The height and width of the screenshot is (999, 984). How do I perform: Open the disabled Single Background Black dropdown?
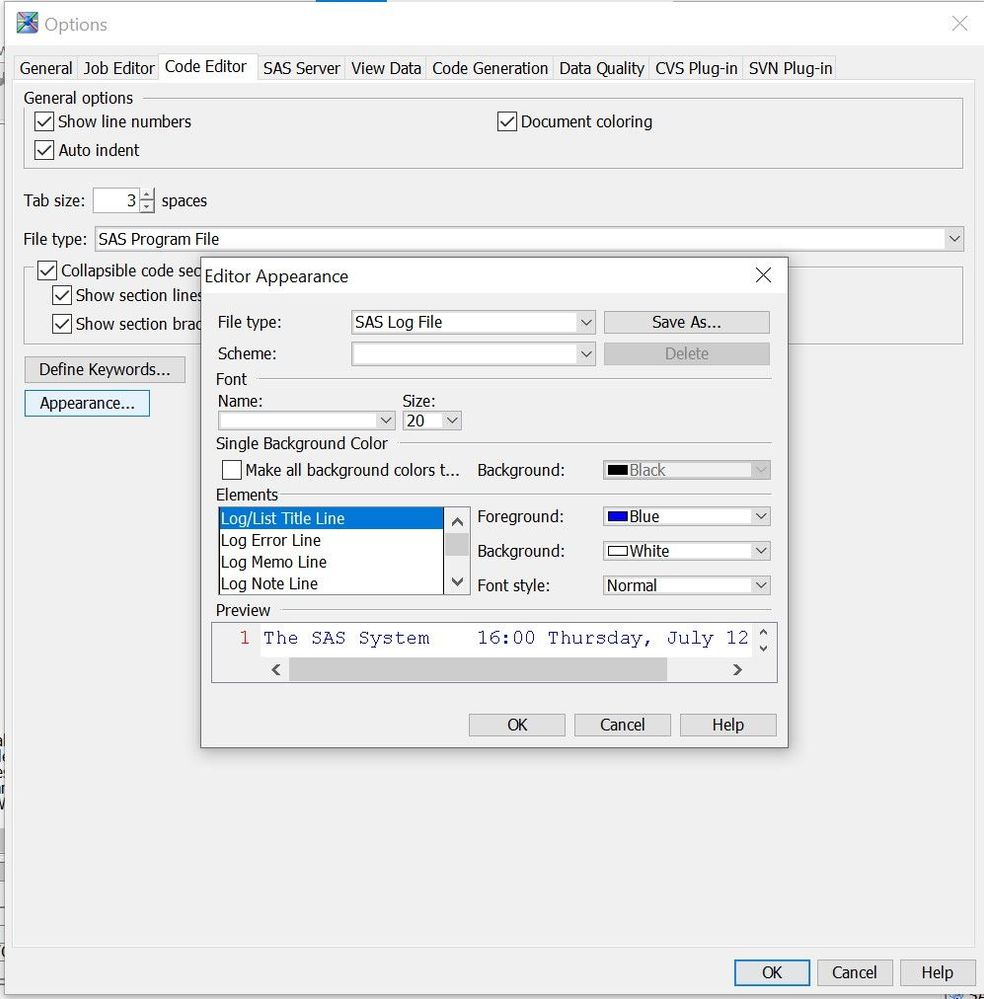(761, 470)
